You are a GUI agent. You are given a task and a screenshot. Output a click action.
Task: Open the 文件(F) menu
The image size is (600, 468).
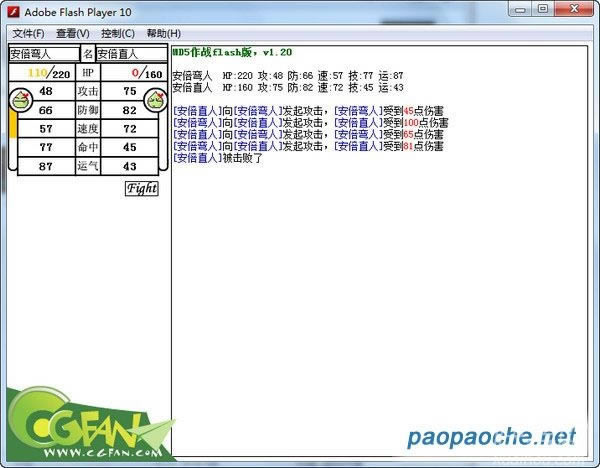[28, 33]
